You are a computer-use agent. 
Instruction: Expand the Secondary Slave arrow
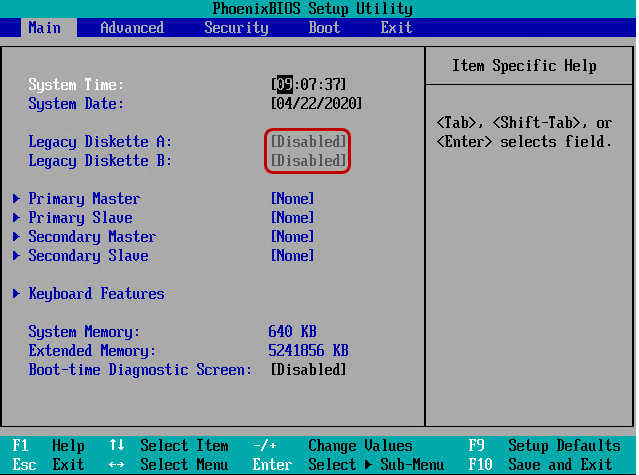click(x=17, y=256)
